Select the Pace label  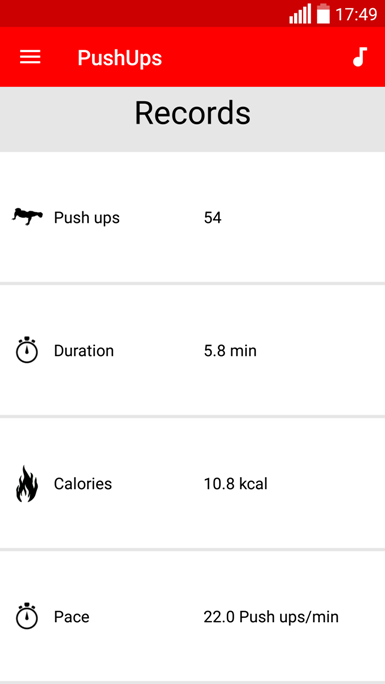[x=72, y=616]
